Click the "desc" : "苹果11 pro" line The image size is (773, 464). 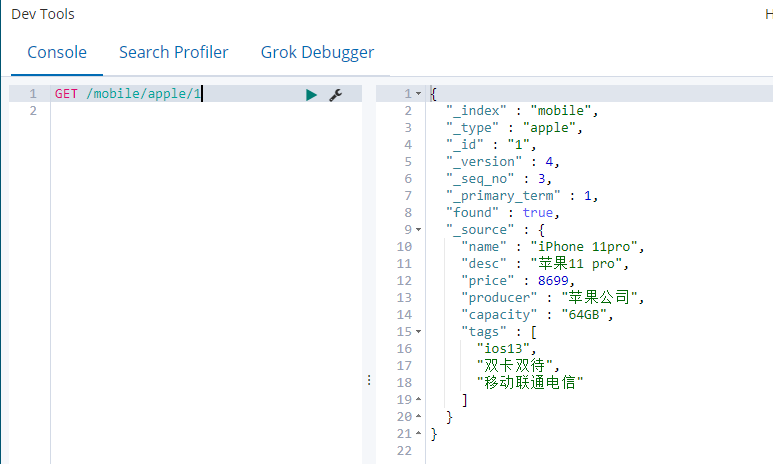(545, 264)
